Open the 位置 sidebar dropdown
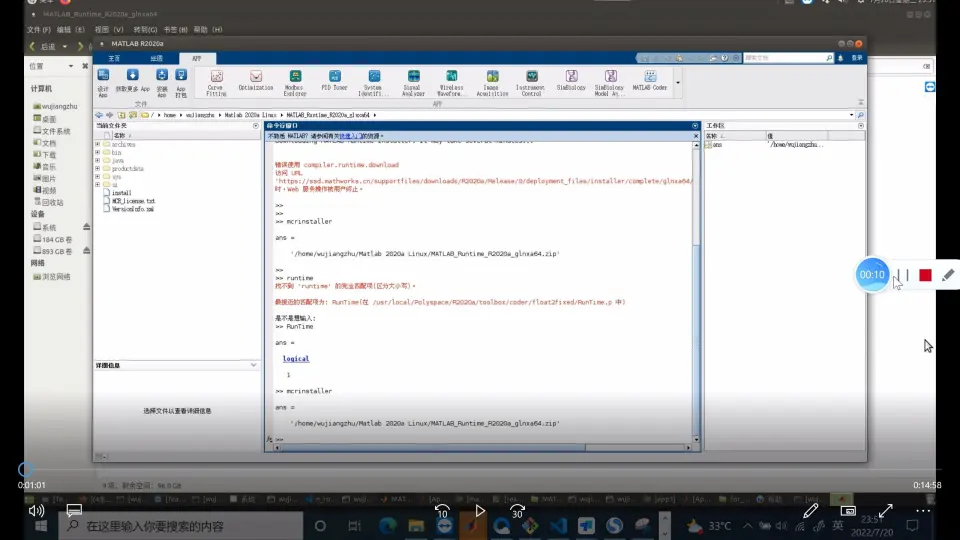 coord(70,66)
